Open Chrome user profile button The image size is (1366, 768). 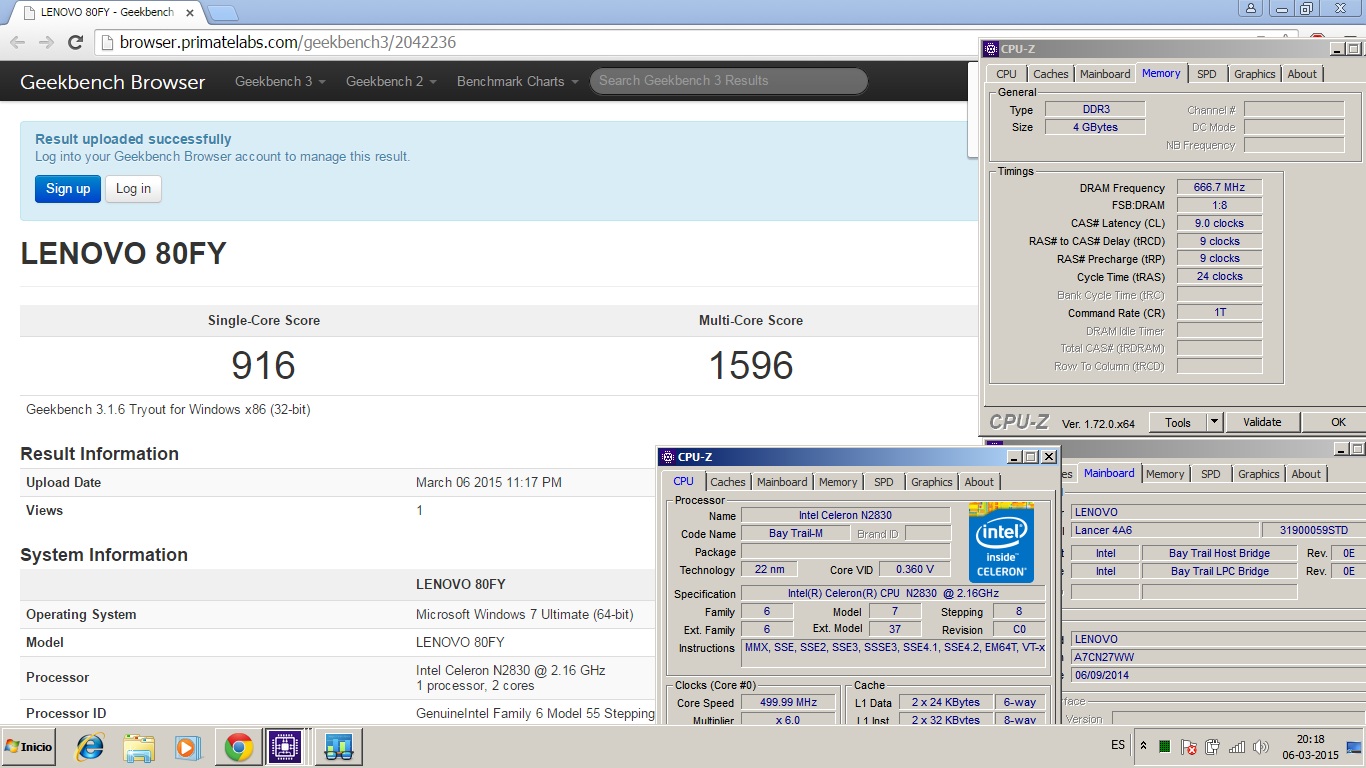pyautogui.click(x=1251, y=8)
